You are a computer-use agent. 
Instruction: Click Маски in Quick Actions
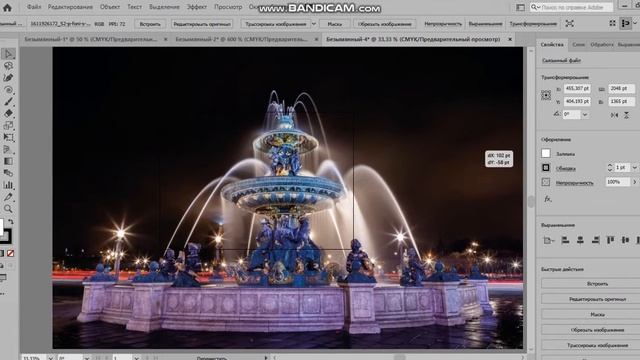598,315
